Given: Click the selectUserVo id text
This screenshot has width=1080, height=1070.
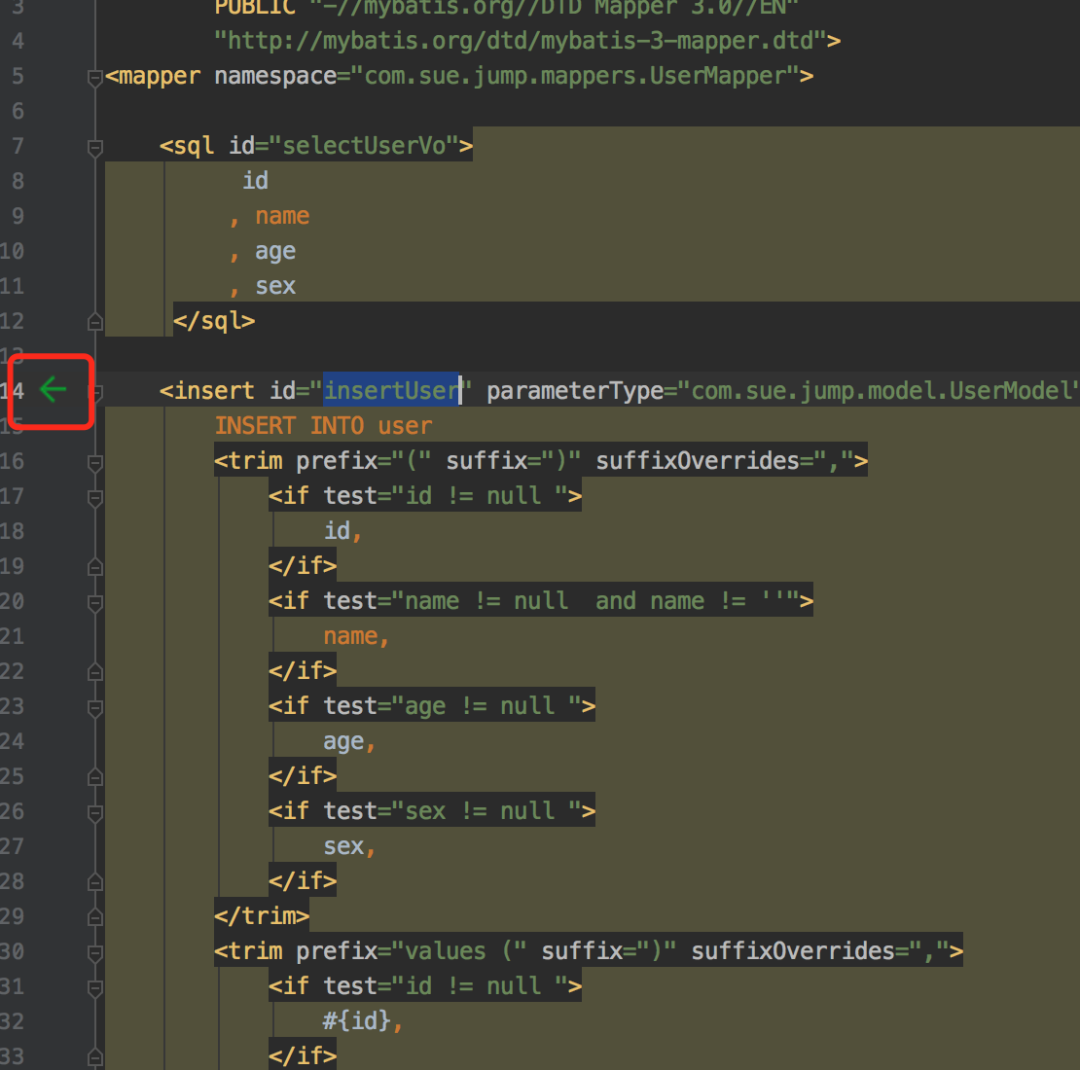Looking at the screenshot, I should pos(364,145).
